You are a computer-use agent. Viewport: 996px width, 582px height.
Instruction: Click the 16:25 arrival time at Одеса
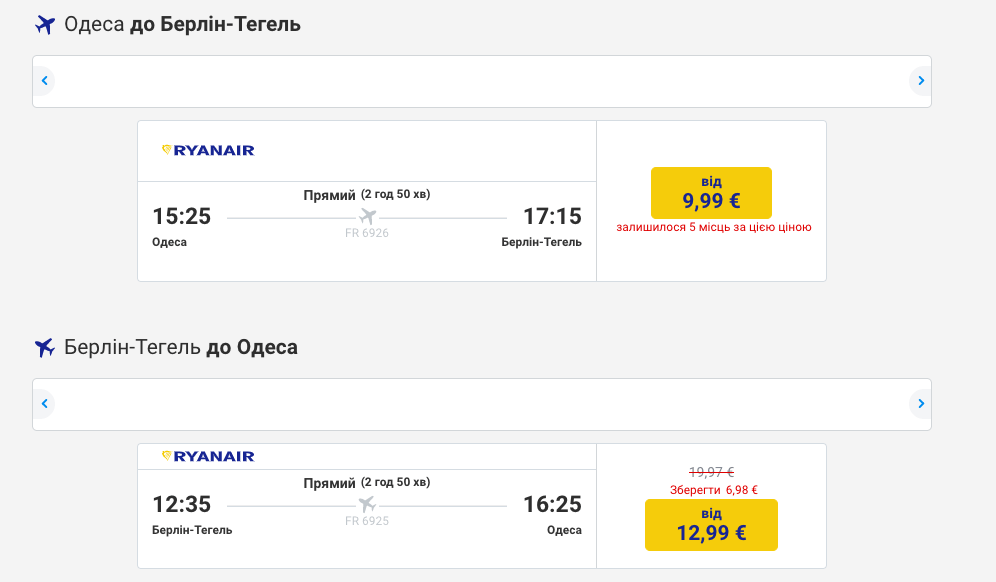552,504
